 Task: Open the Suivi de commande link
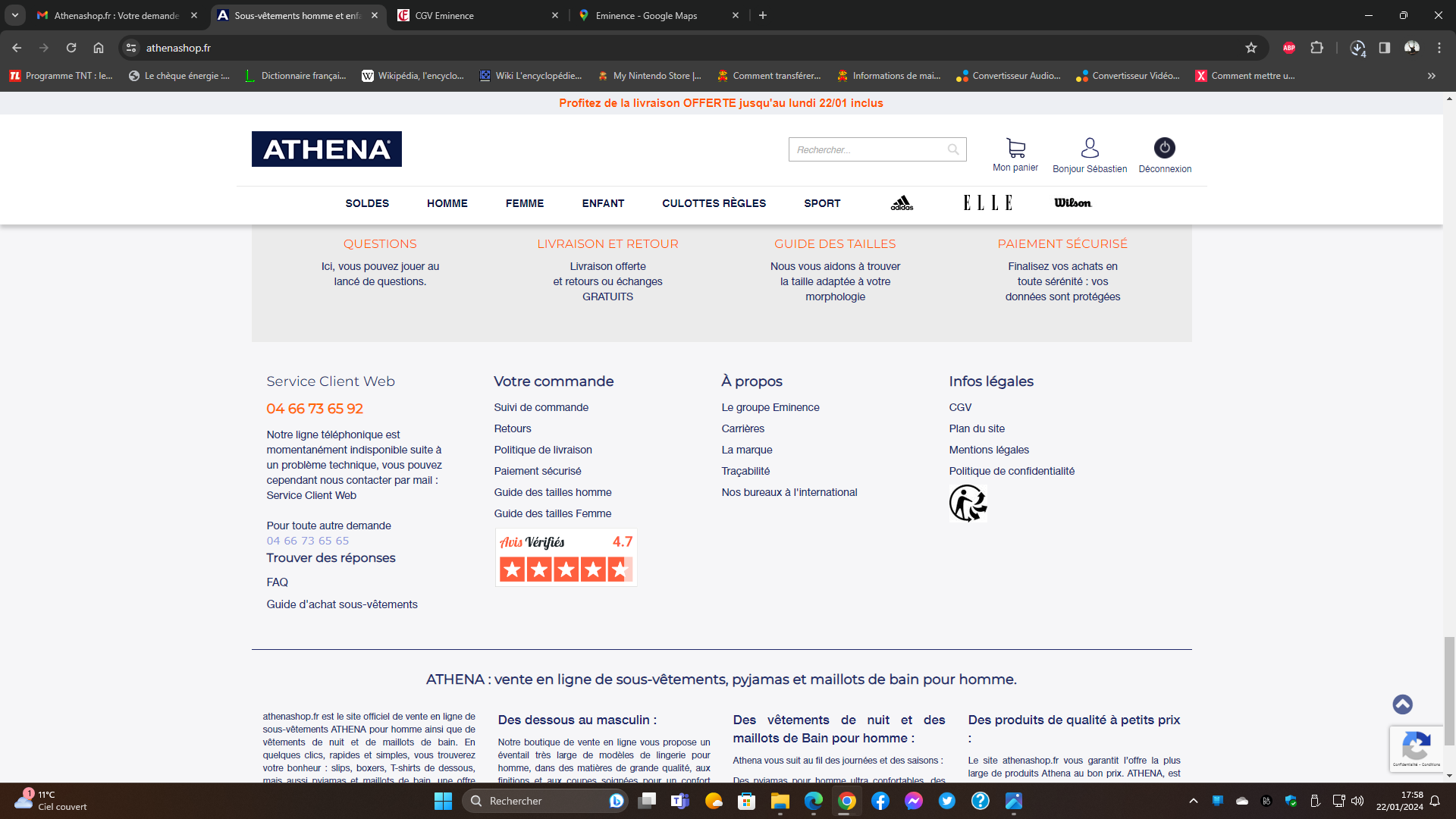point(541,407)
